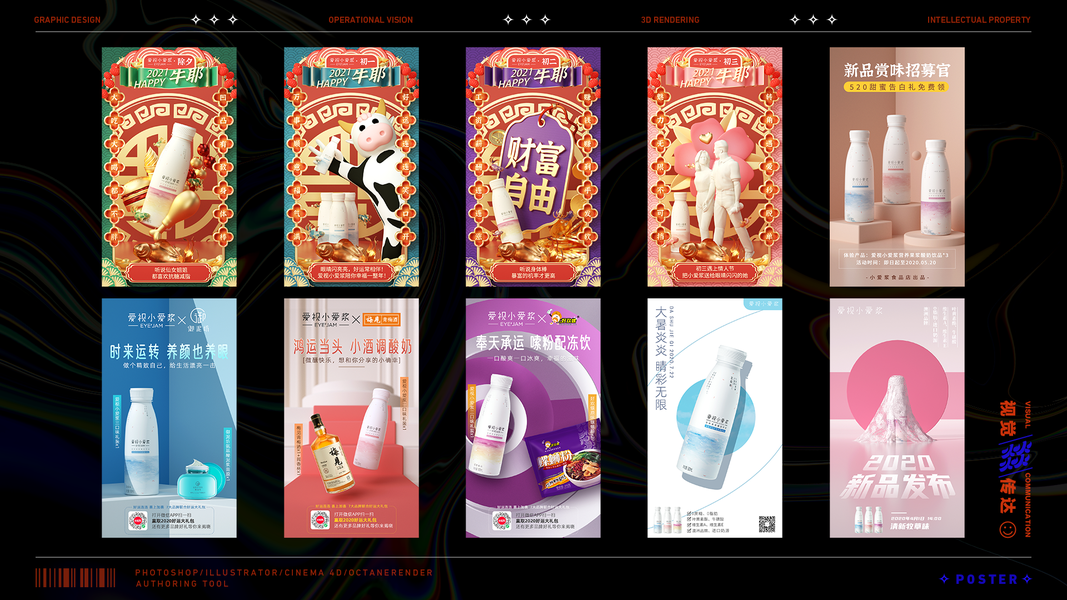Click the orange smiley face icon

pyautogui.click(x=1008, y=529)
